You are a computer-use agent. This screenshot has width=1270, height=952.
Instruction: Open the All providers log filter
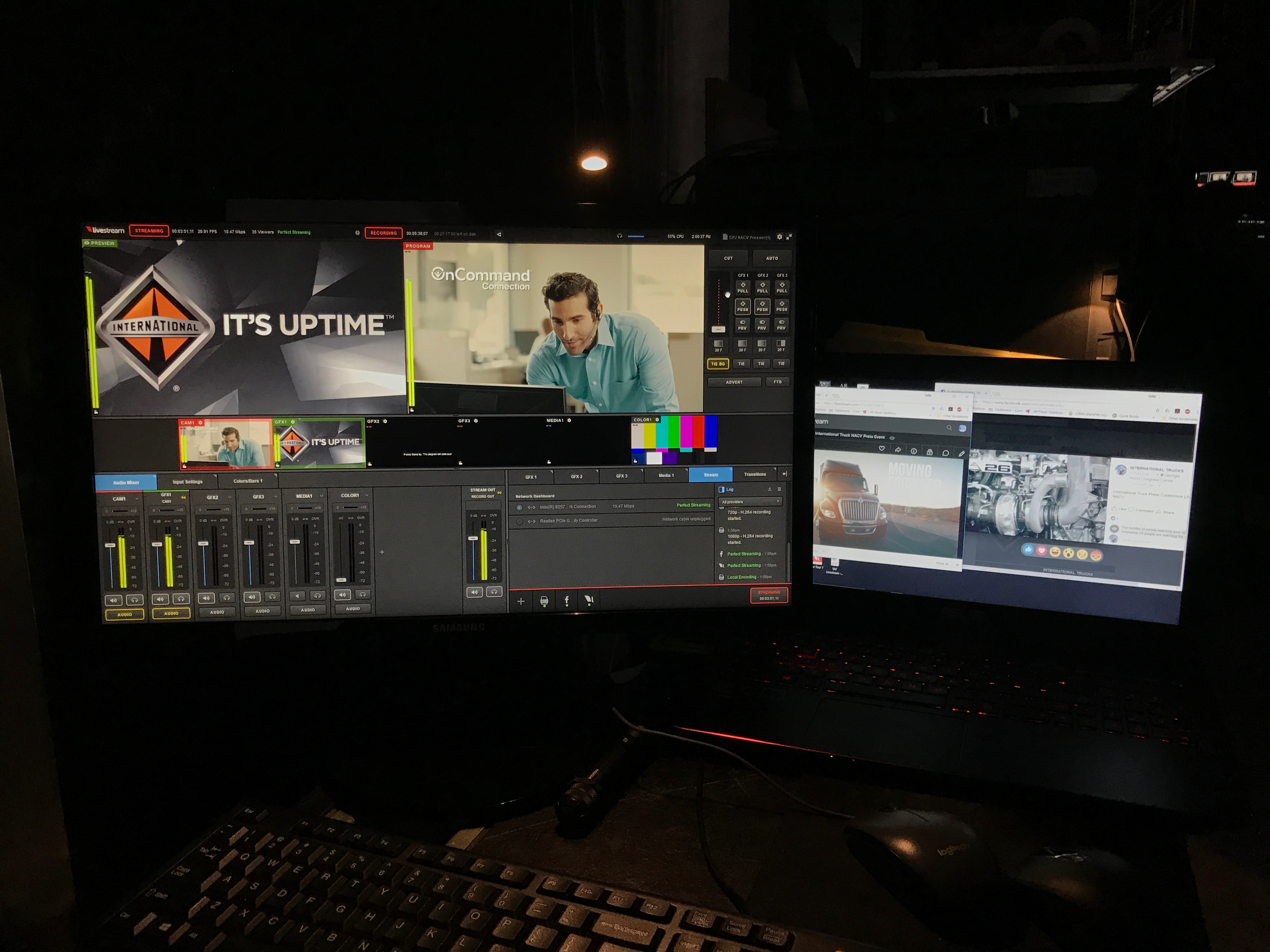[750, 501]
